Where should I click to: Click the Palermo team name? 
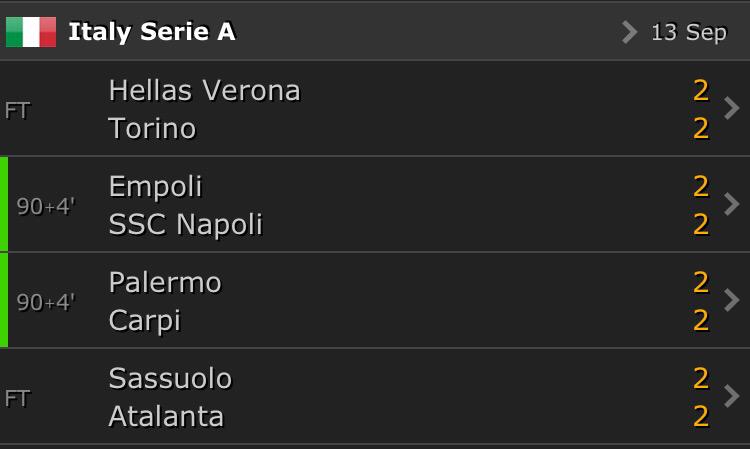coord(165,282)
